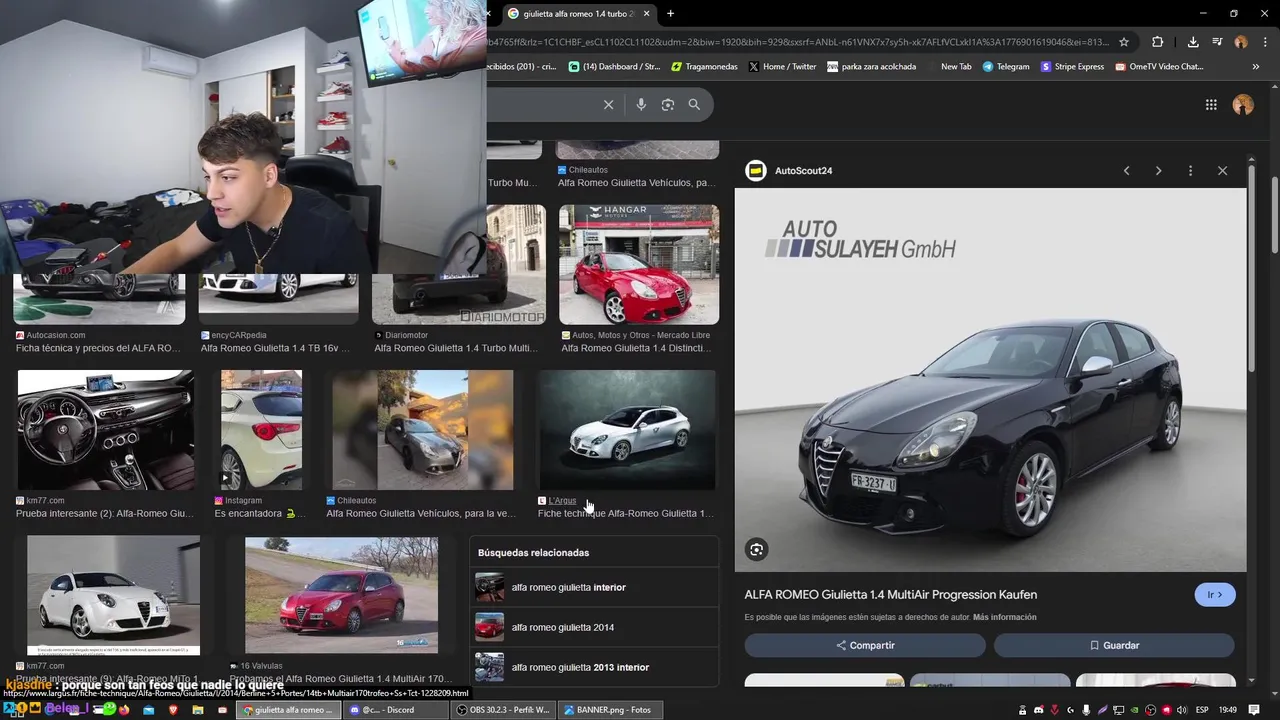Open the Diariomotor result caption
This screenshot has height=720, width=1280.
[455, 348]
